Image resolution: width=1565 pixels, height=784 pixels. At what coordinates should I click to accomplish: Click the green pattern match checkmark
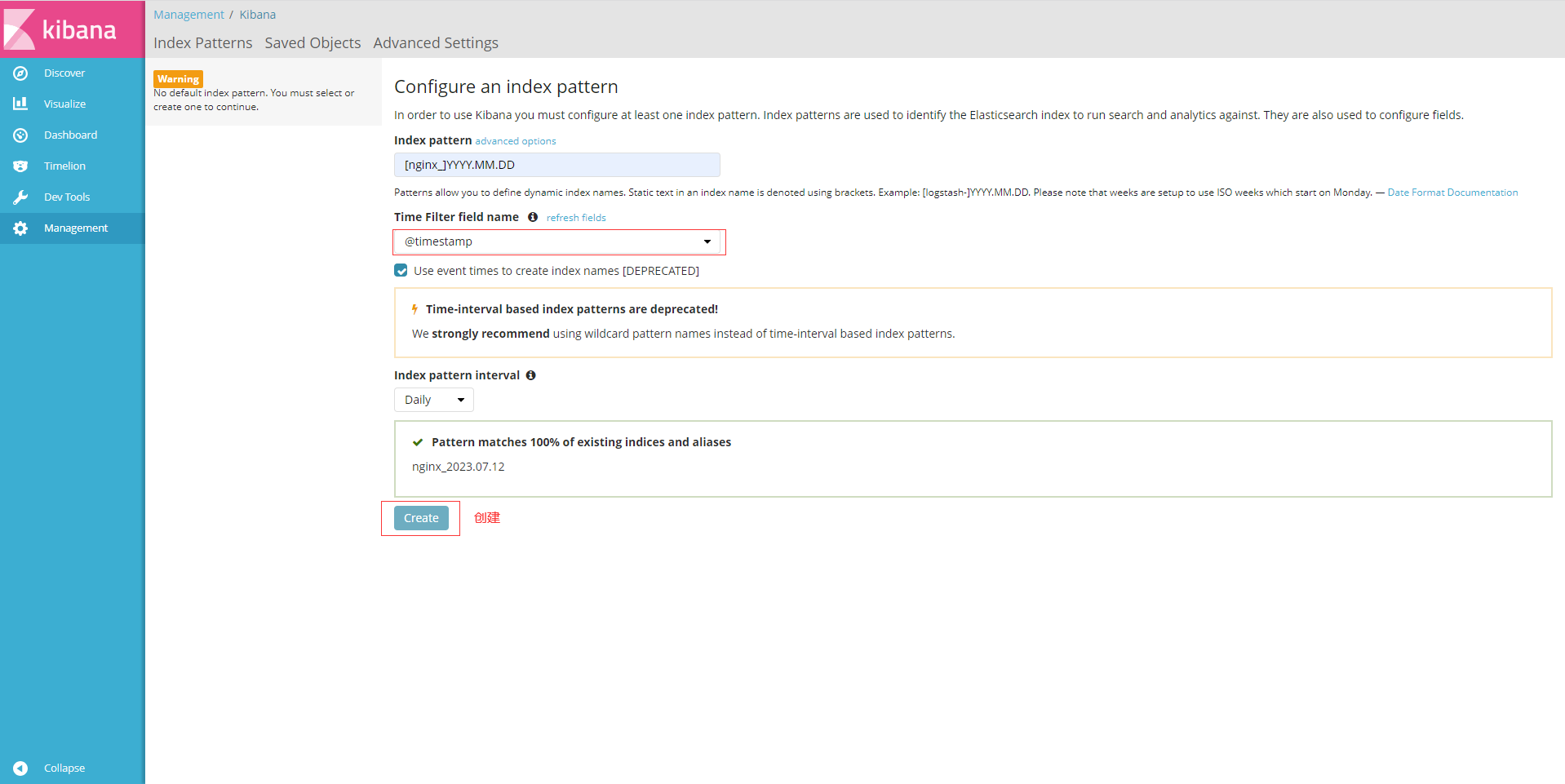[x=418, y=442]
